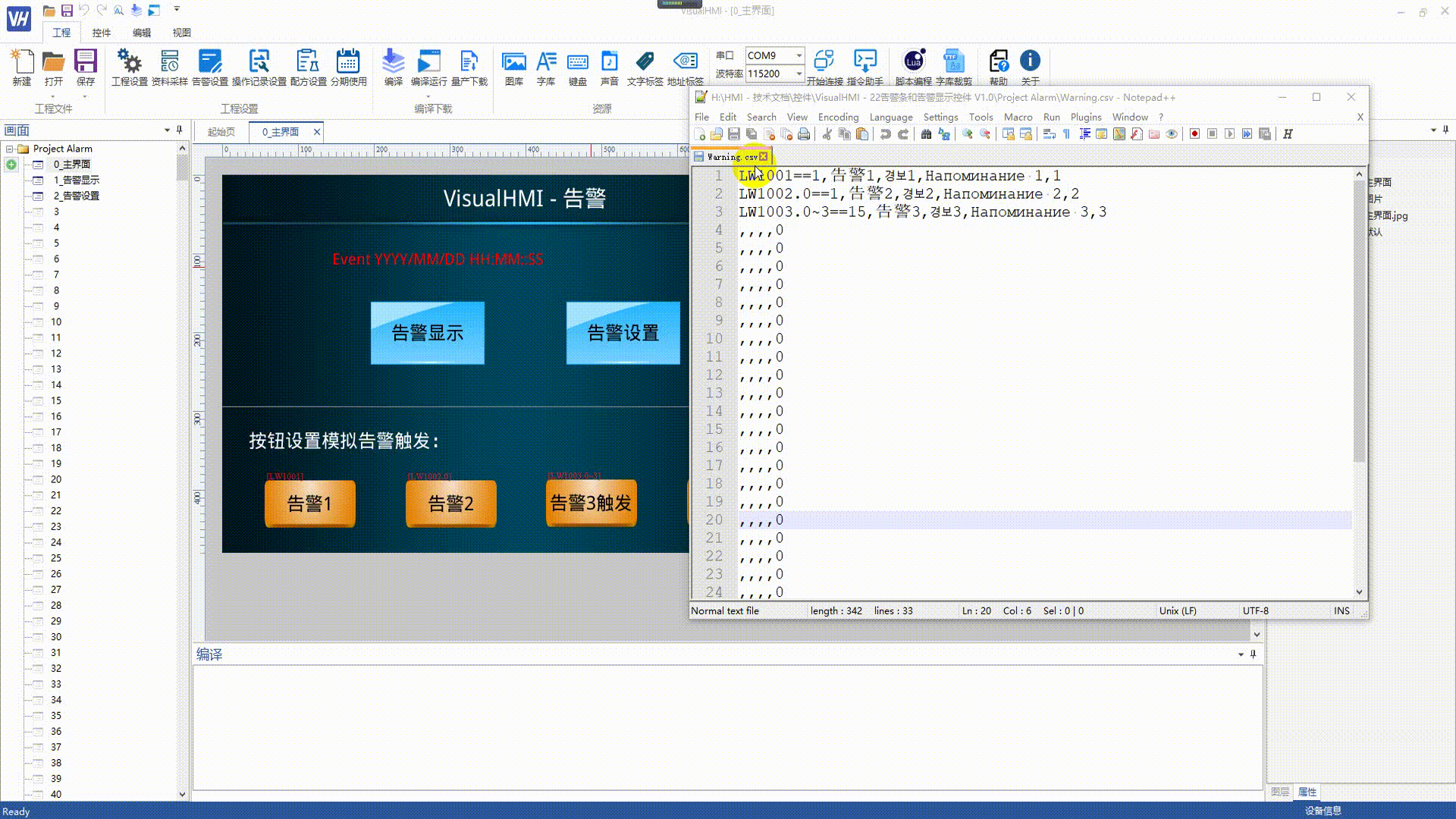Click Notepad++ Undo toolbar icon
Screen dimensions: 1456x819
[x=885, y=134]
